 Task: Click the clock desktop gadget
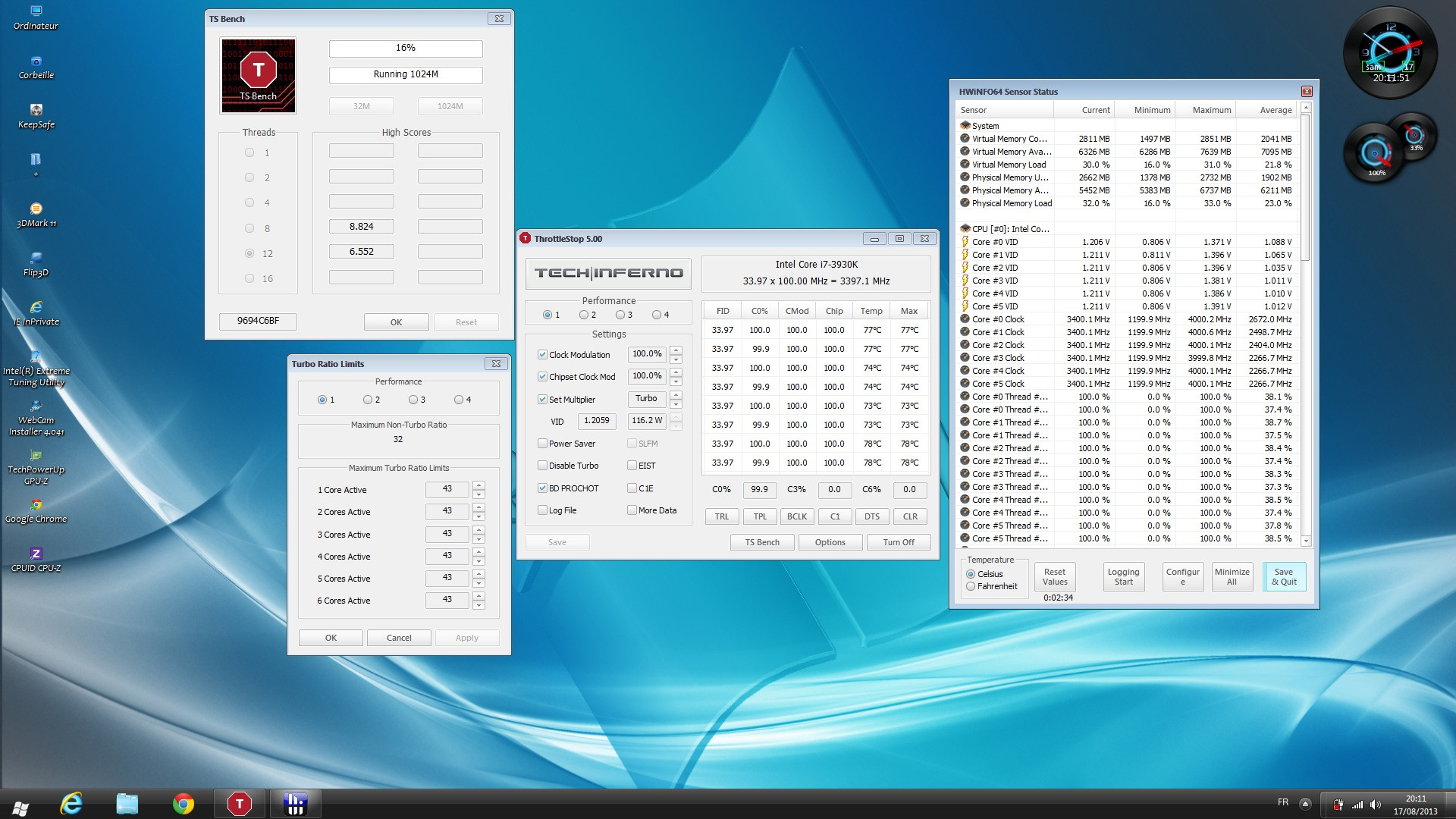tap(1390, 52)
